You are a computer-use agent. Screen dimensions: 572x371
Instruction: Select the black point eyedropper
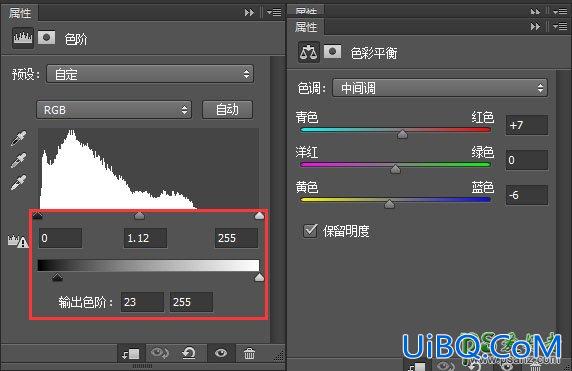pos(18,138)
